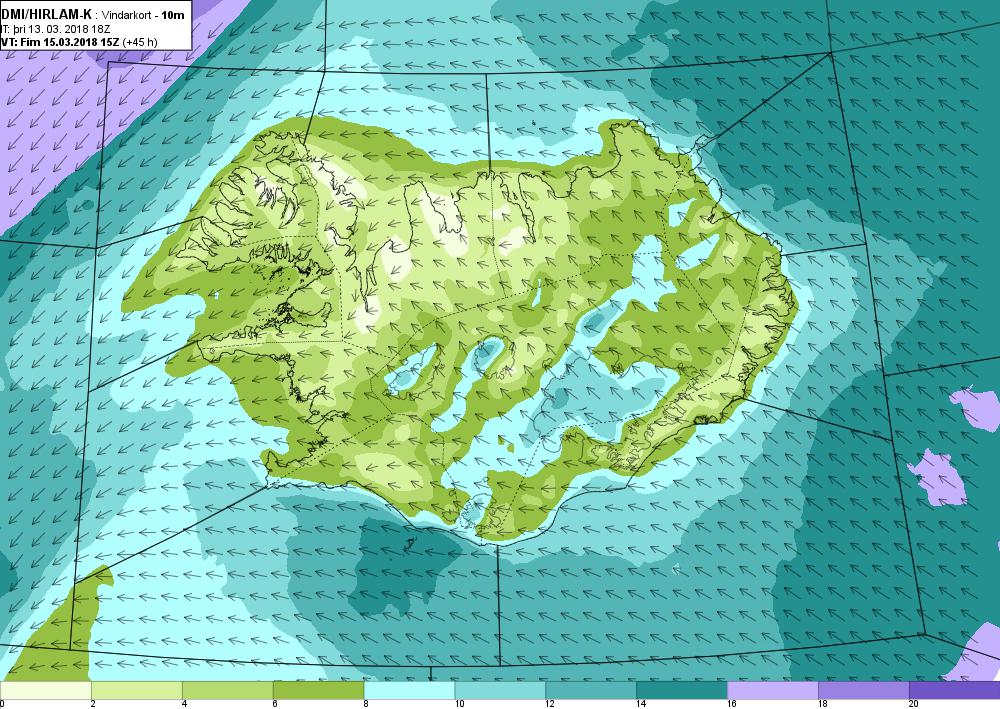Image resolution: width=1000 pixels, height=709 pixels.
Task: Click the 'þri 13. 03. 2018 18Z' initial time
Action: pos(61,29)
